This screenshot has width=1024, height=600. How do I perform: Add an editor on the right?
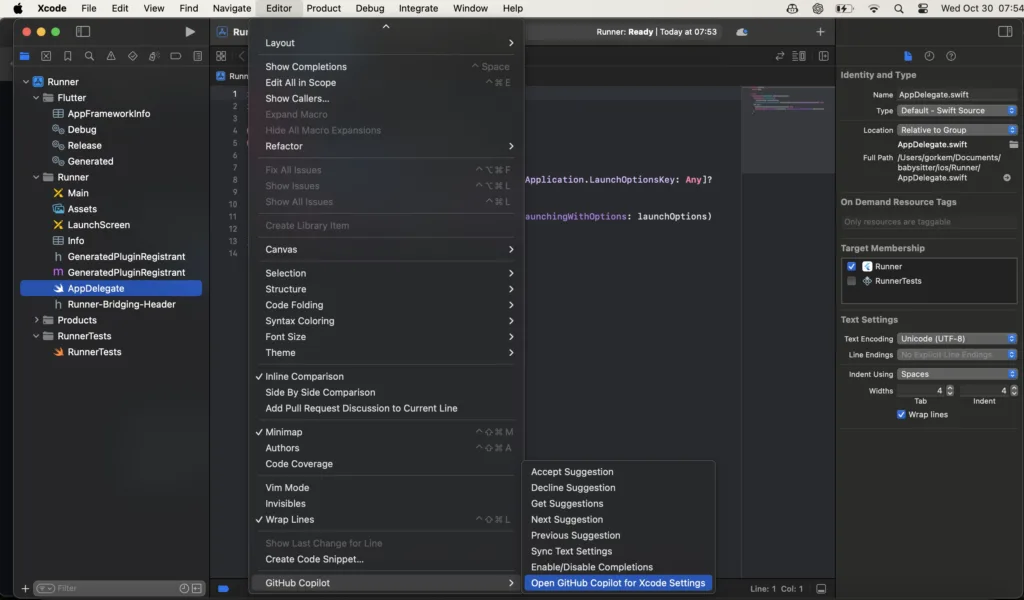tap(824, 56)
